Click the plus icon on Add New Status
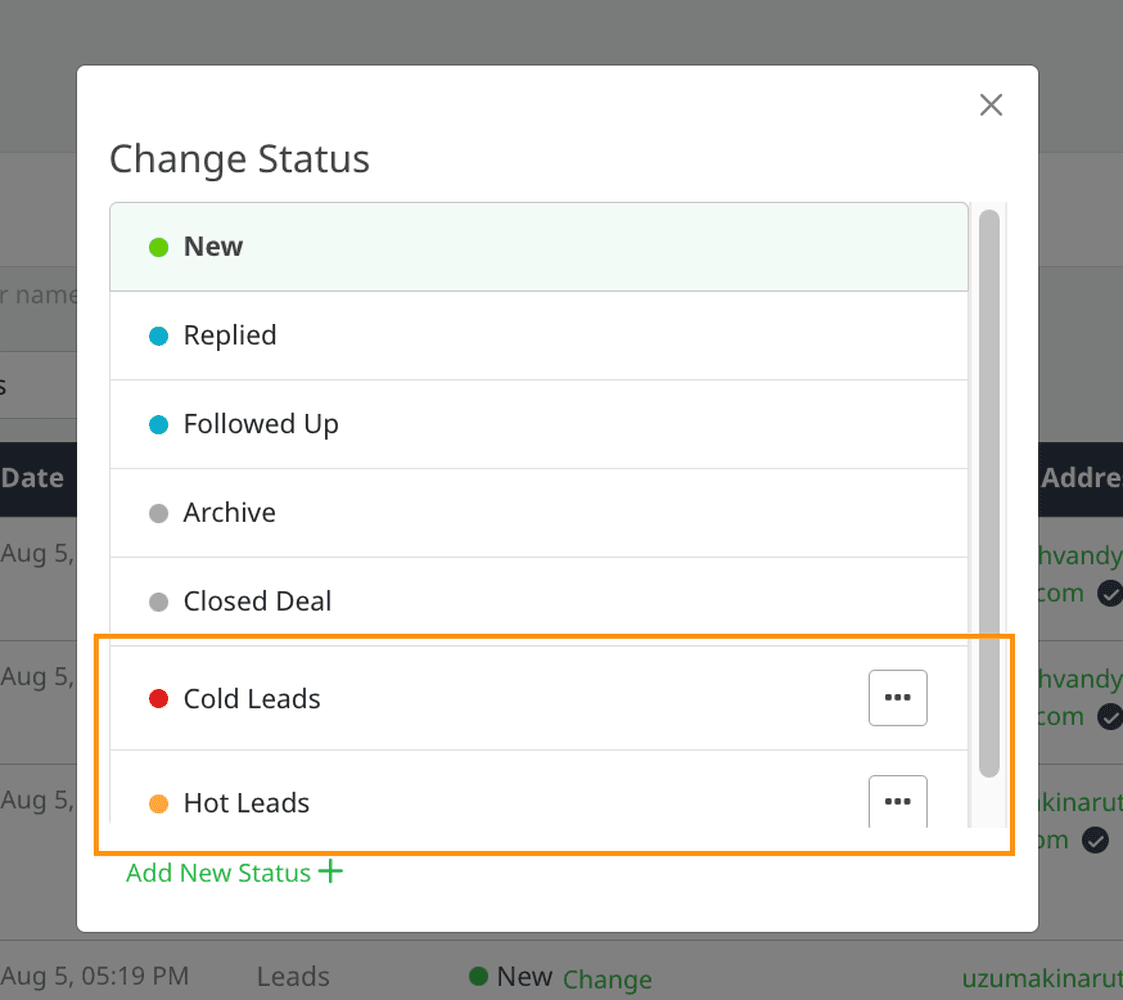The width and height of the screenshot is (1123, 1000). pyautogui.click(x=329, y=872)
